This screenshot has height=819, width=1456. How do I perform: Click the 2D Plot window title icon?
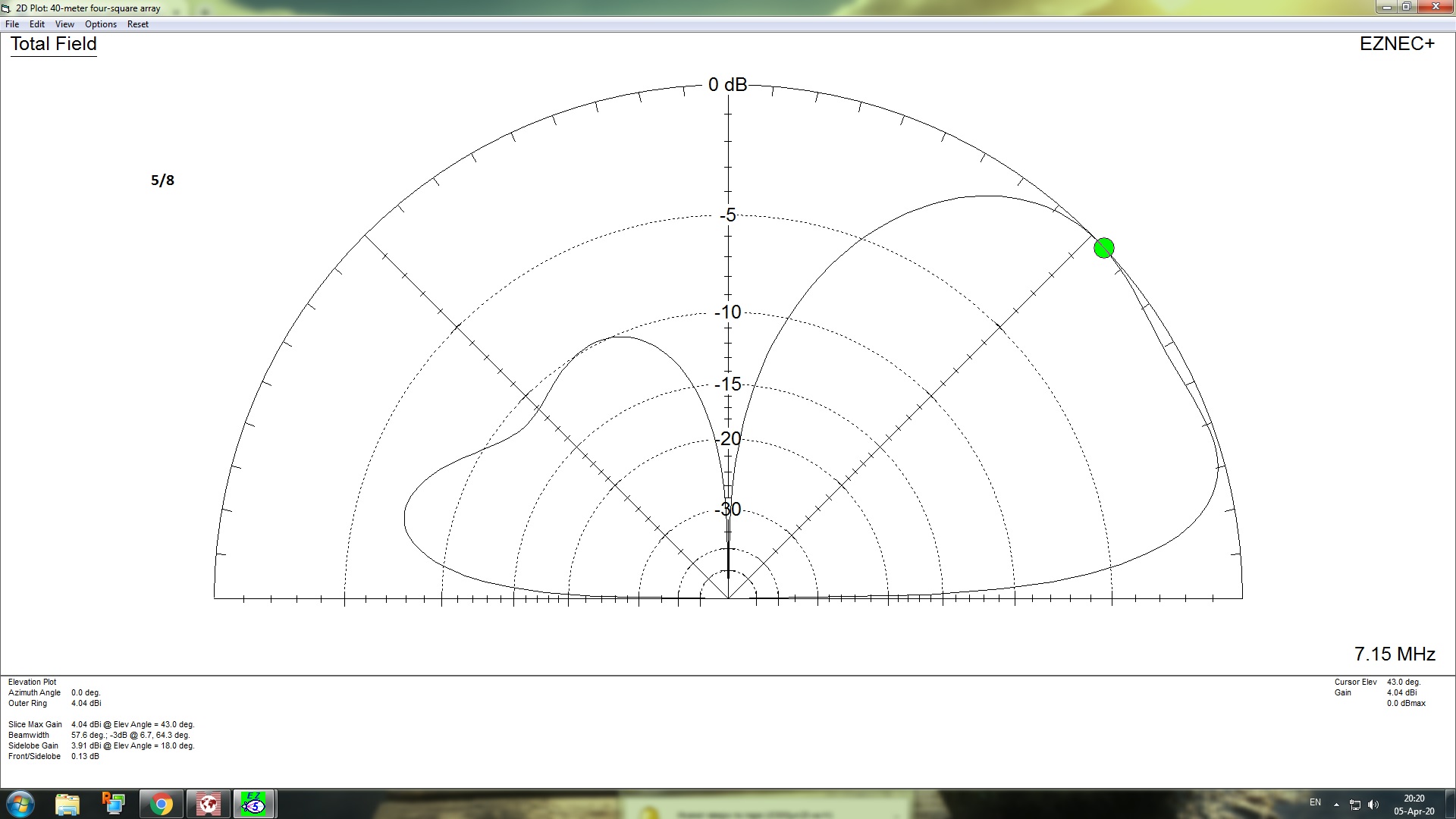click(x=6, y=8)
